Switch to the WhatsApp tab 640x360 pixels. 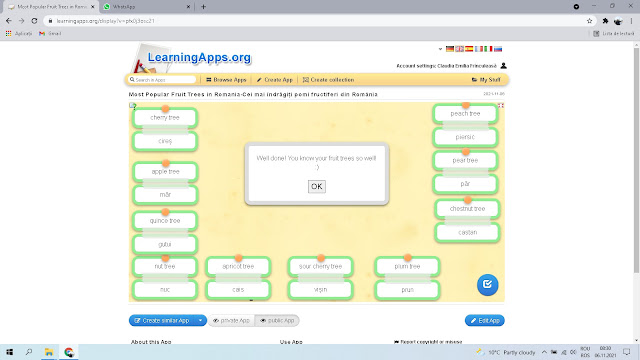[145, 7]
